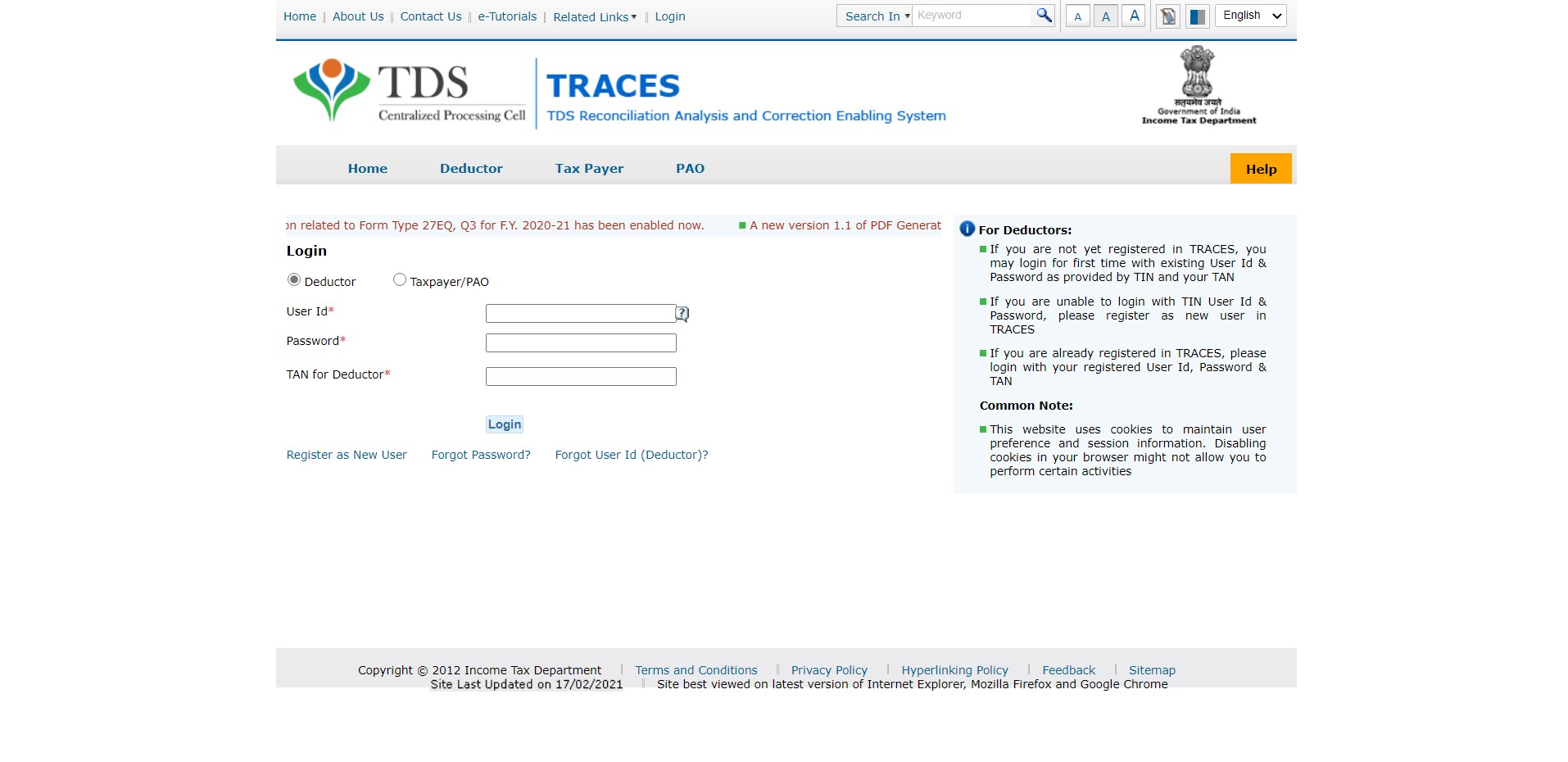The height and width of the screenshot is (762, 1568).
Task: Select the medium font size A button
Action: (x=1105, y=16)
